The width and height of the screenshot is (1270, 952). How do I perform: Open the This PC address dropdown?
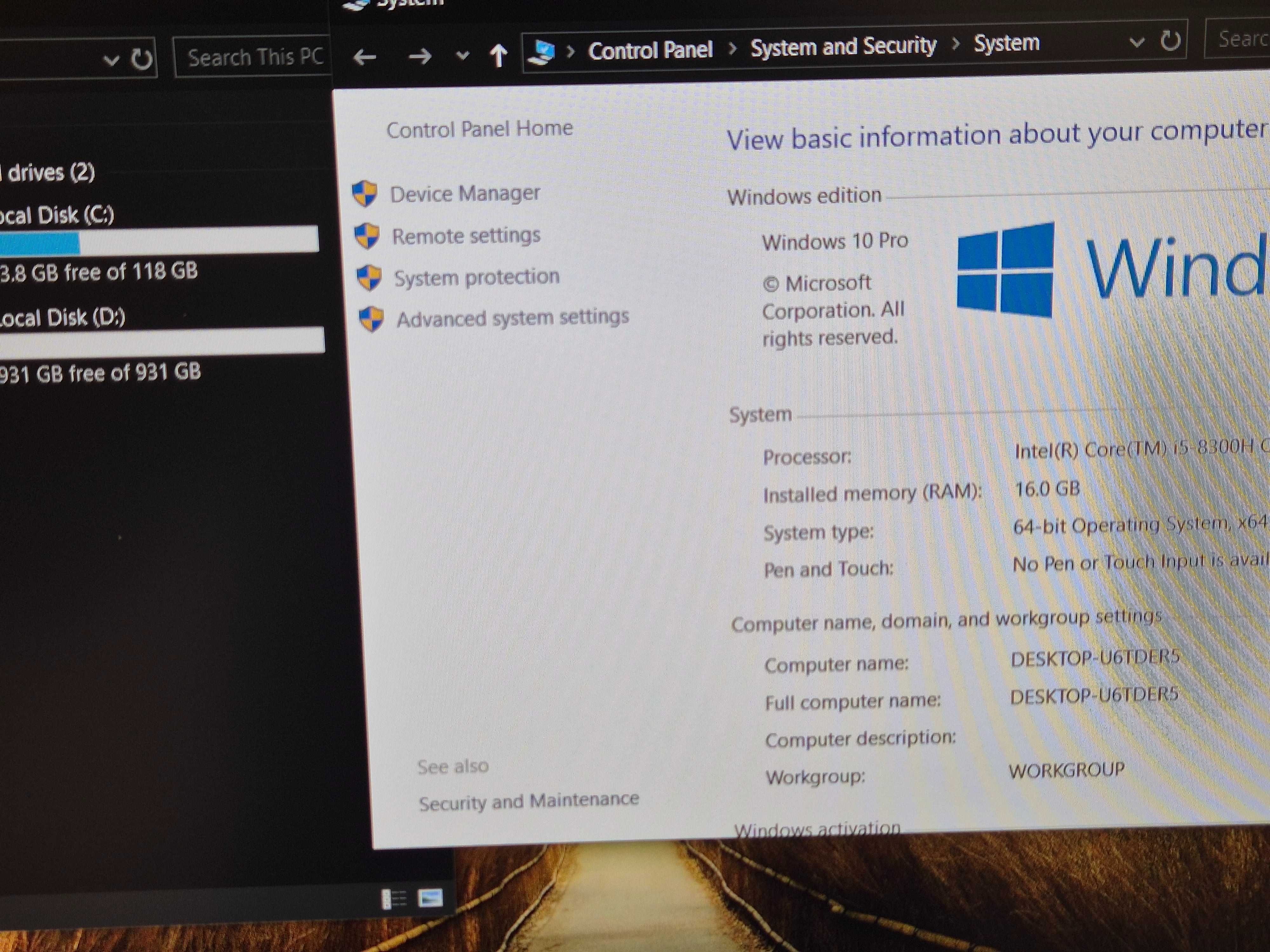click(x=111, y=60)
